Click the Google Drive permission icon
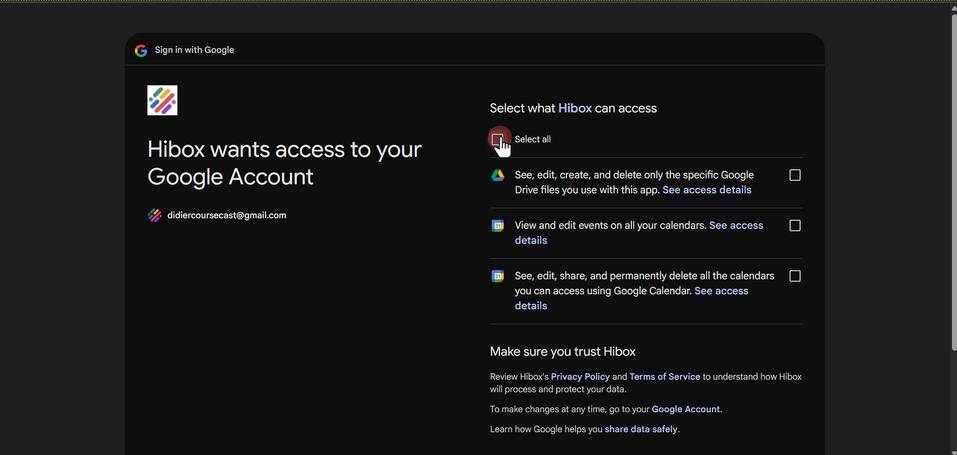 tap(497, 175)
